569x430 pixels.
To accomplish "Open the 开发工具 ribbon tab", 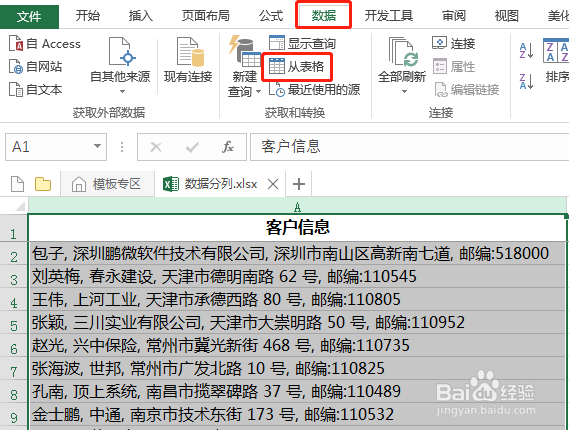I will point(389,16).
